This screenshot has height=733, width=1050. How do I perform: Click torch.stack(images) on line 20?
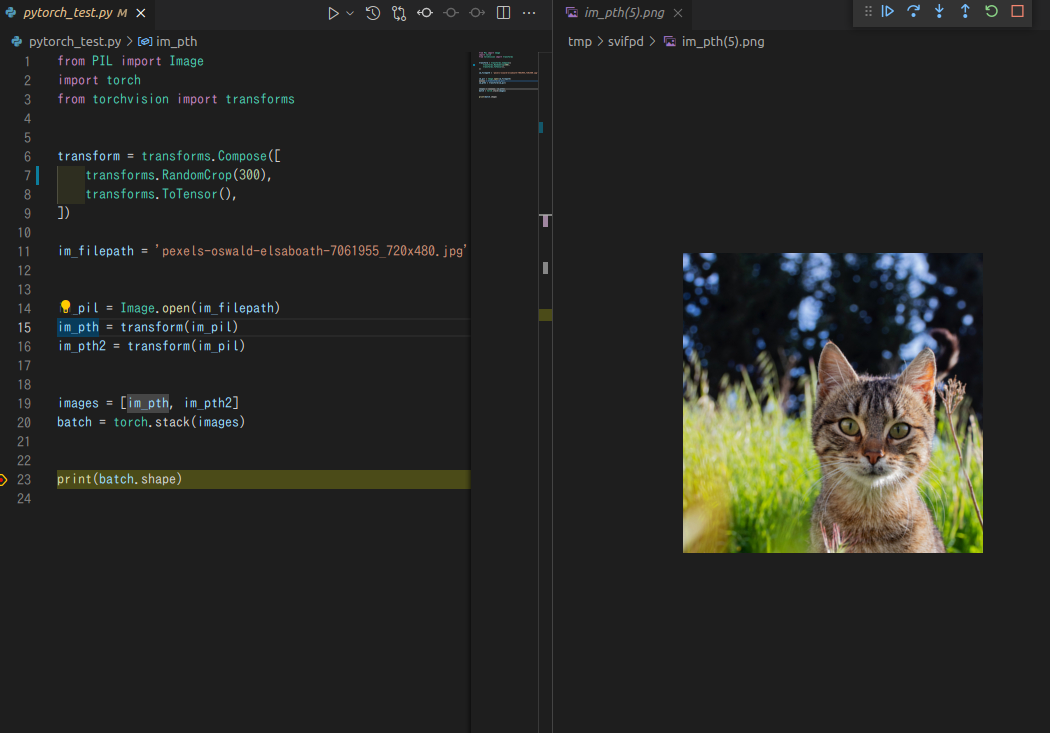coord(179,422)
